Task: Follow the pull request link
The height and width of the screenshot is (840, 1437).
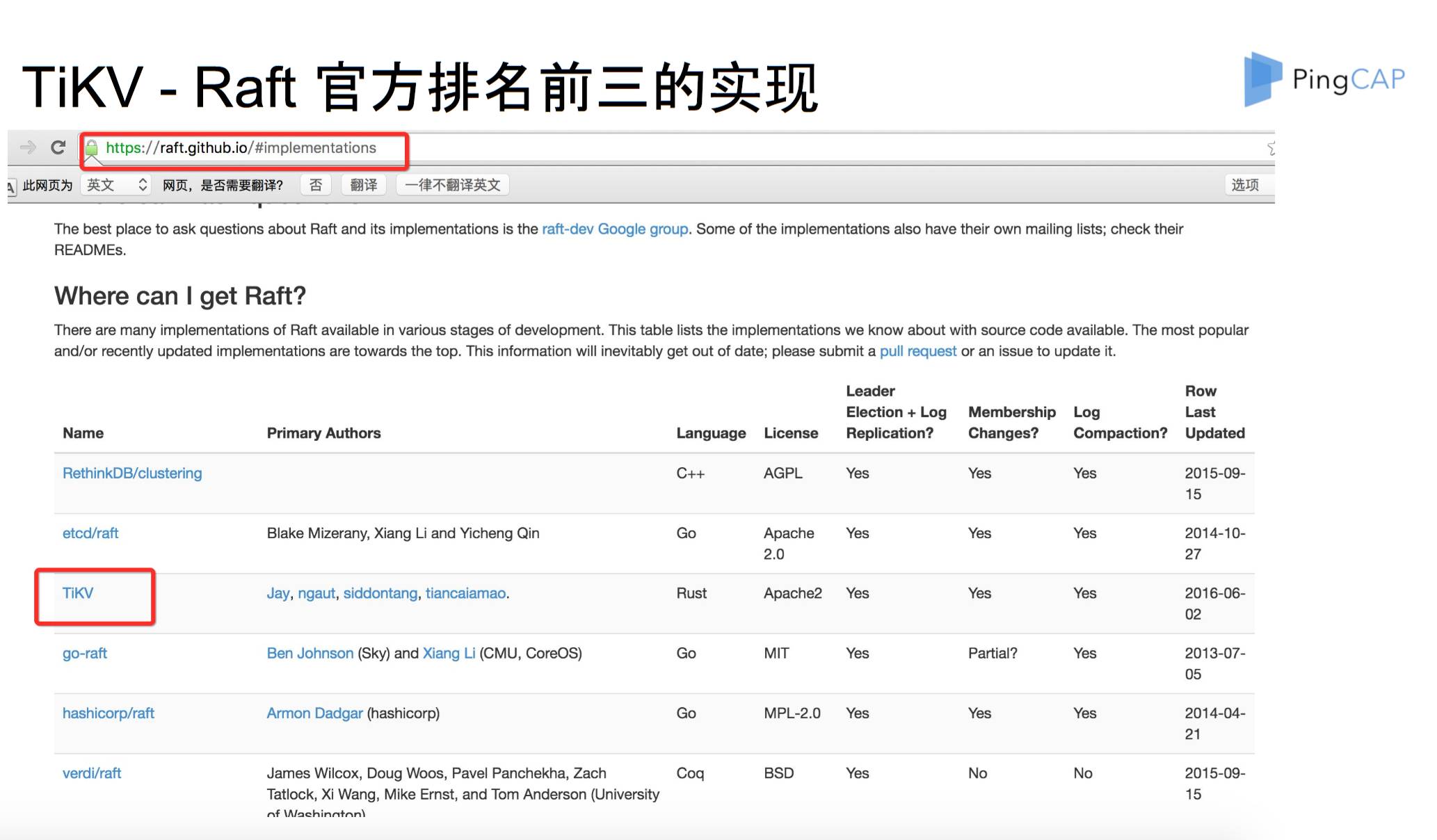Action: pos(918,351)
